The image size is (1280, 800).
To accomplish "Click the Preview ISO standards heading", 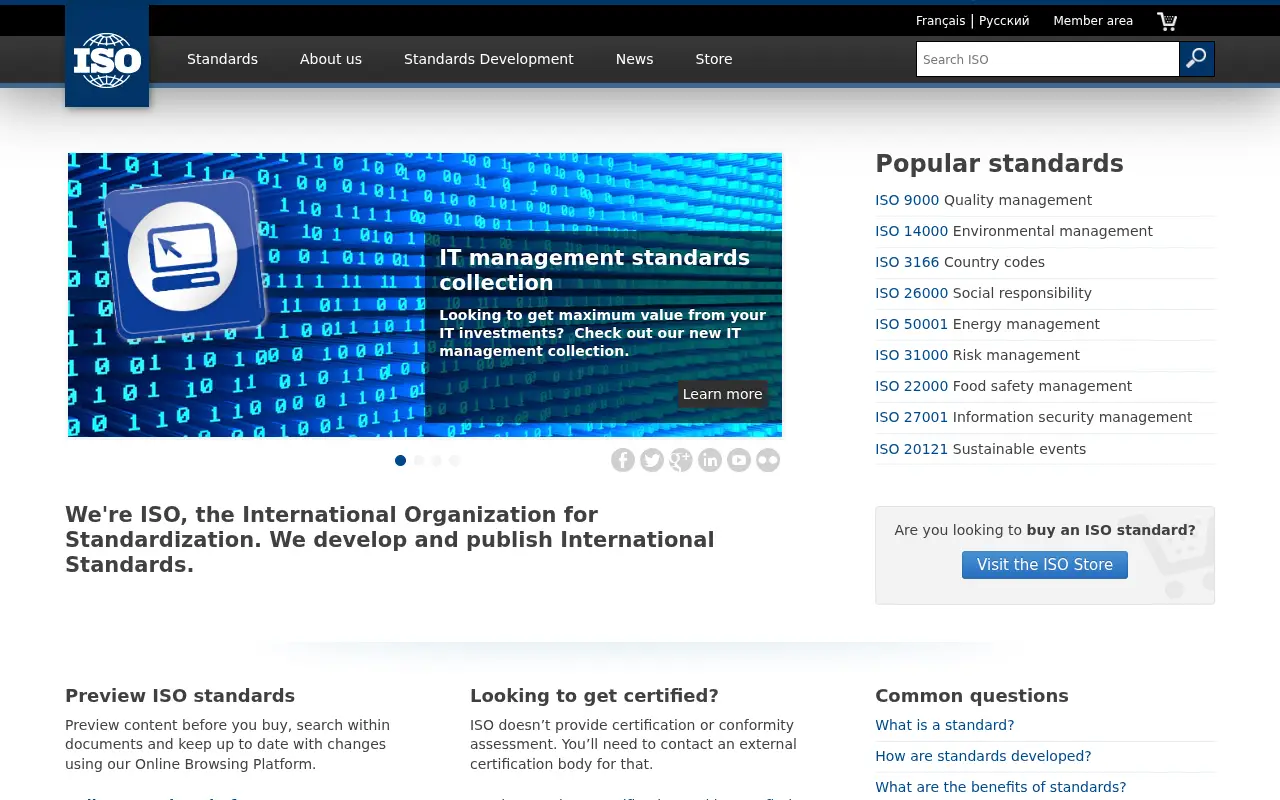I will click(180, 696).
